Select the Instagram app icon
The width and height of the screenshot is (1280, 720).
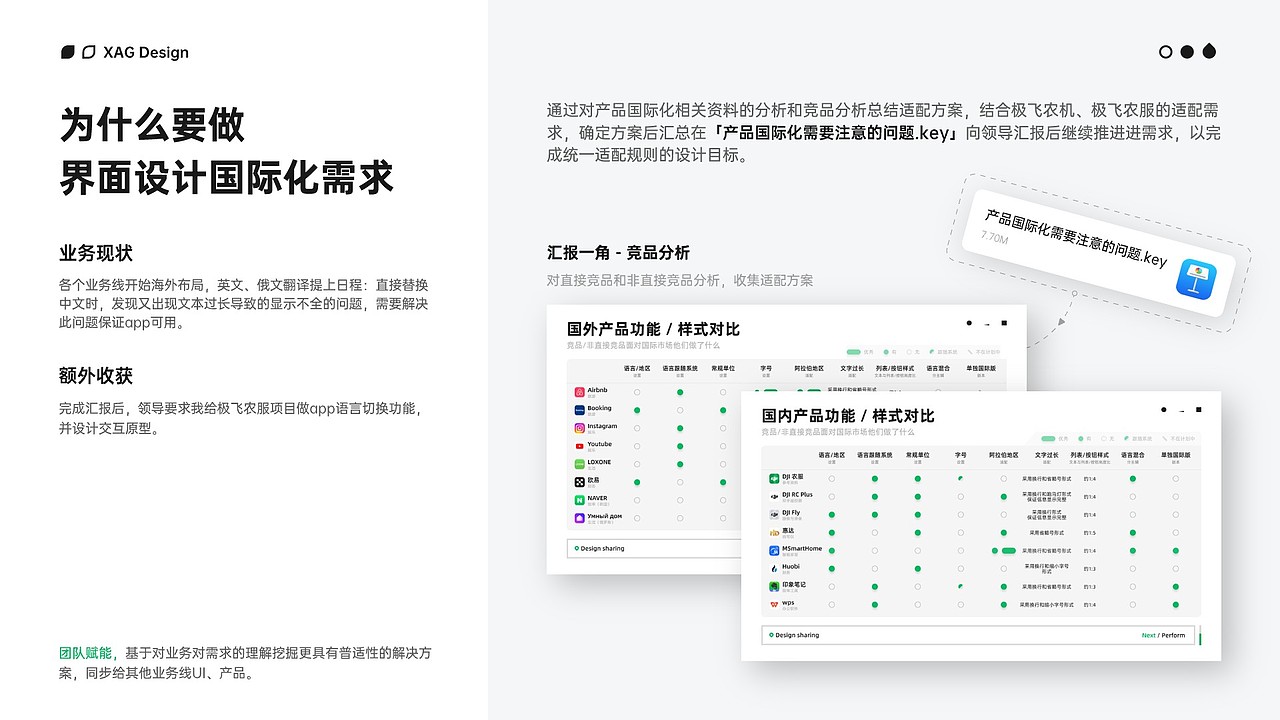click(x=579, y=427)
